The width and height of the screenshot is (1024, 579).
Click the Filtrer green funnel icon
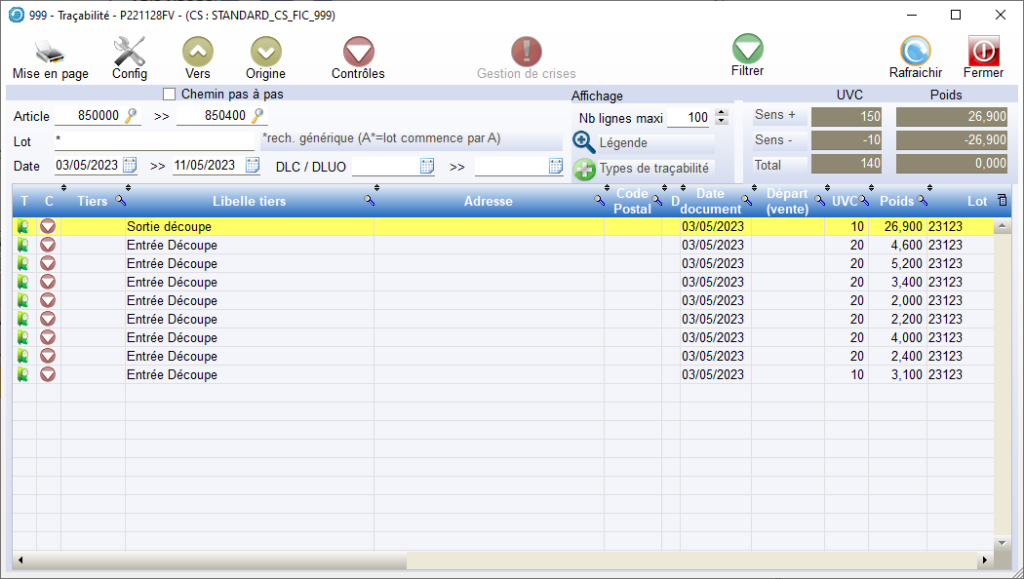pyautogui.click(x=747, y=49)
